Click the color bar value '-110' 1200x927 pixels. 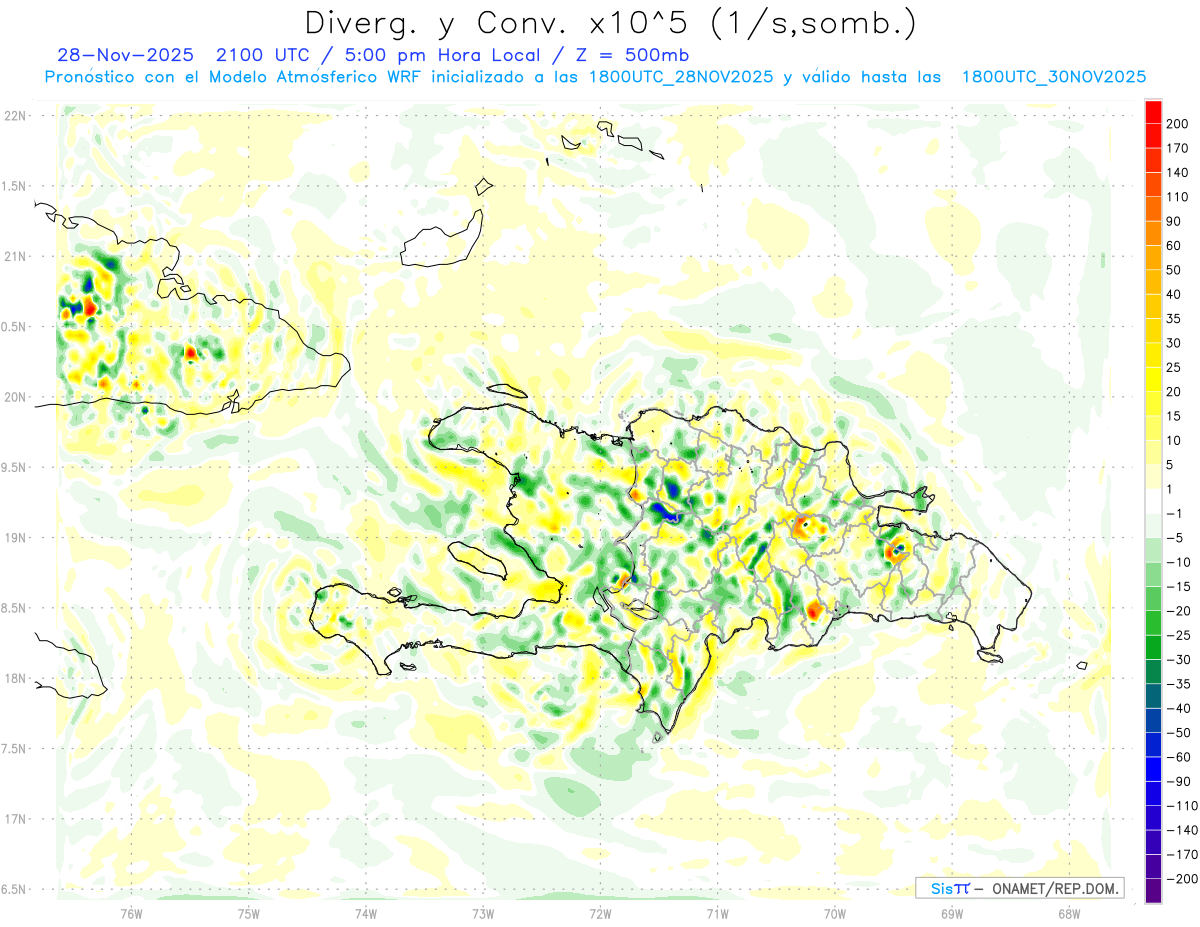click(x=1182, y=805)
